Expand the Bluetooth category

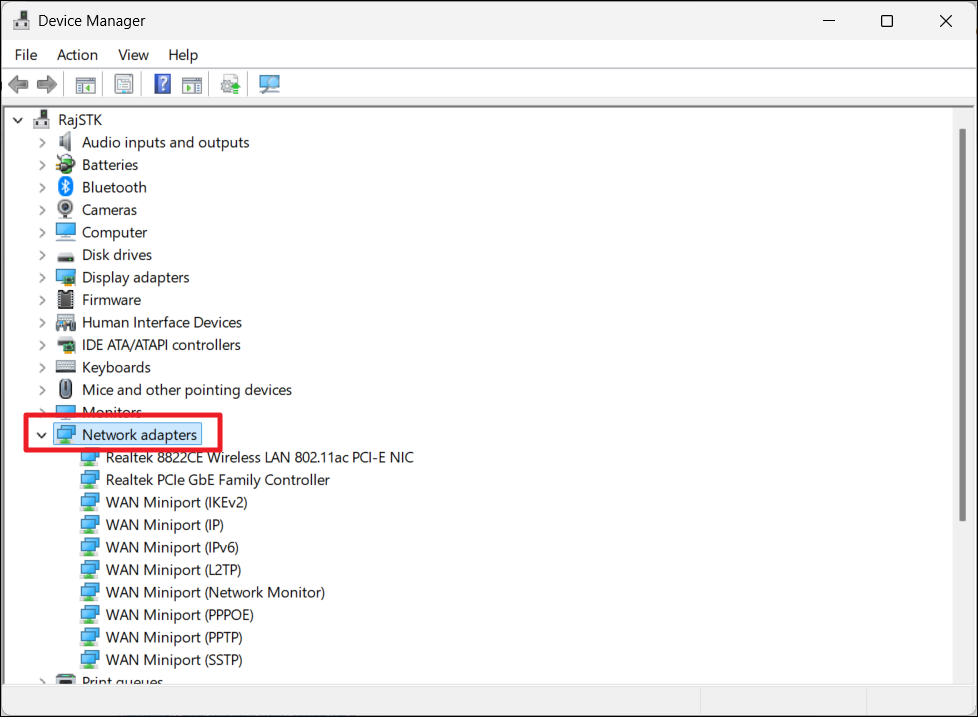click(41, 188)
